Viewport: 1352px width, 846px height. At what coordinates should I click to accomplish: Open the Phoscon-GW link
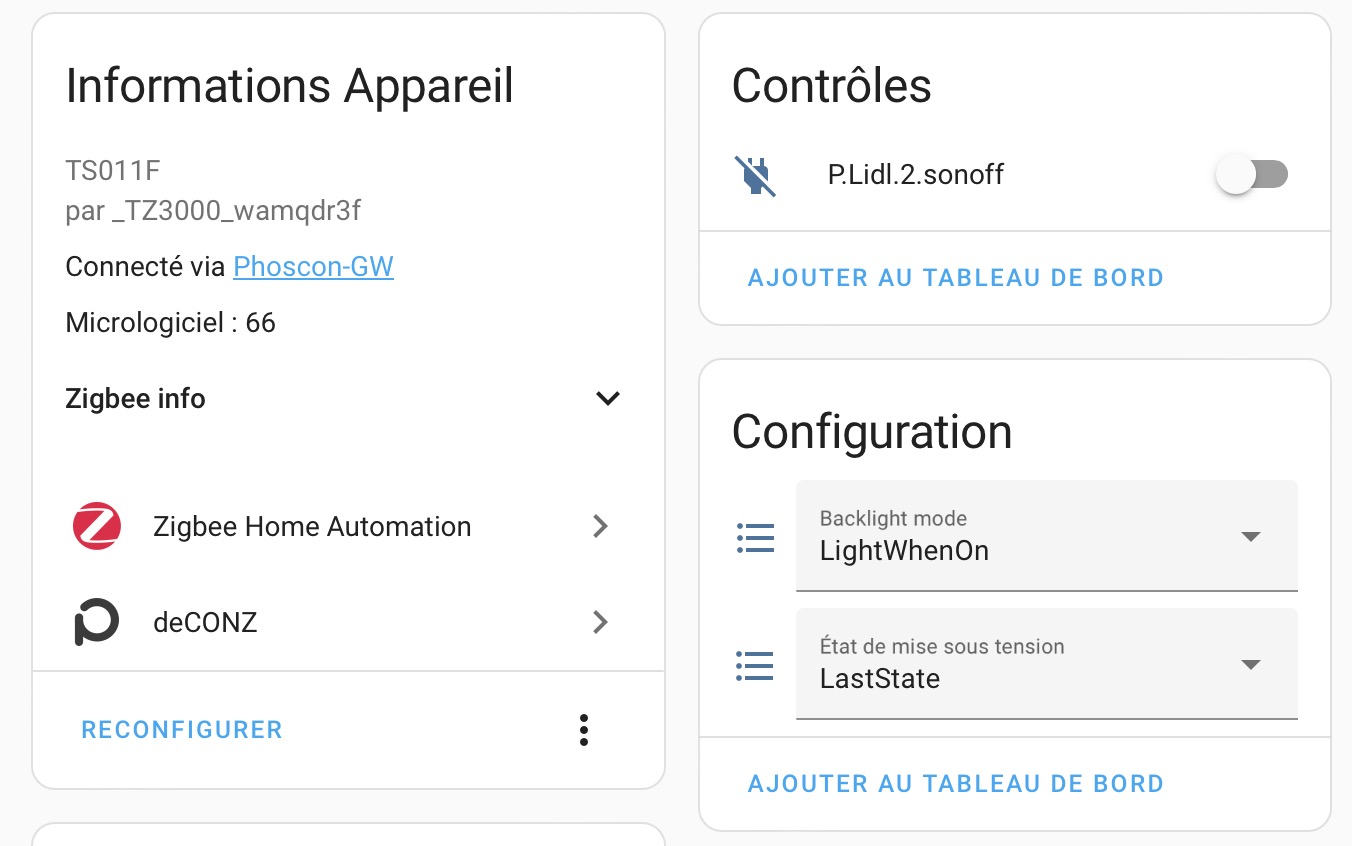point(313,266)
